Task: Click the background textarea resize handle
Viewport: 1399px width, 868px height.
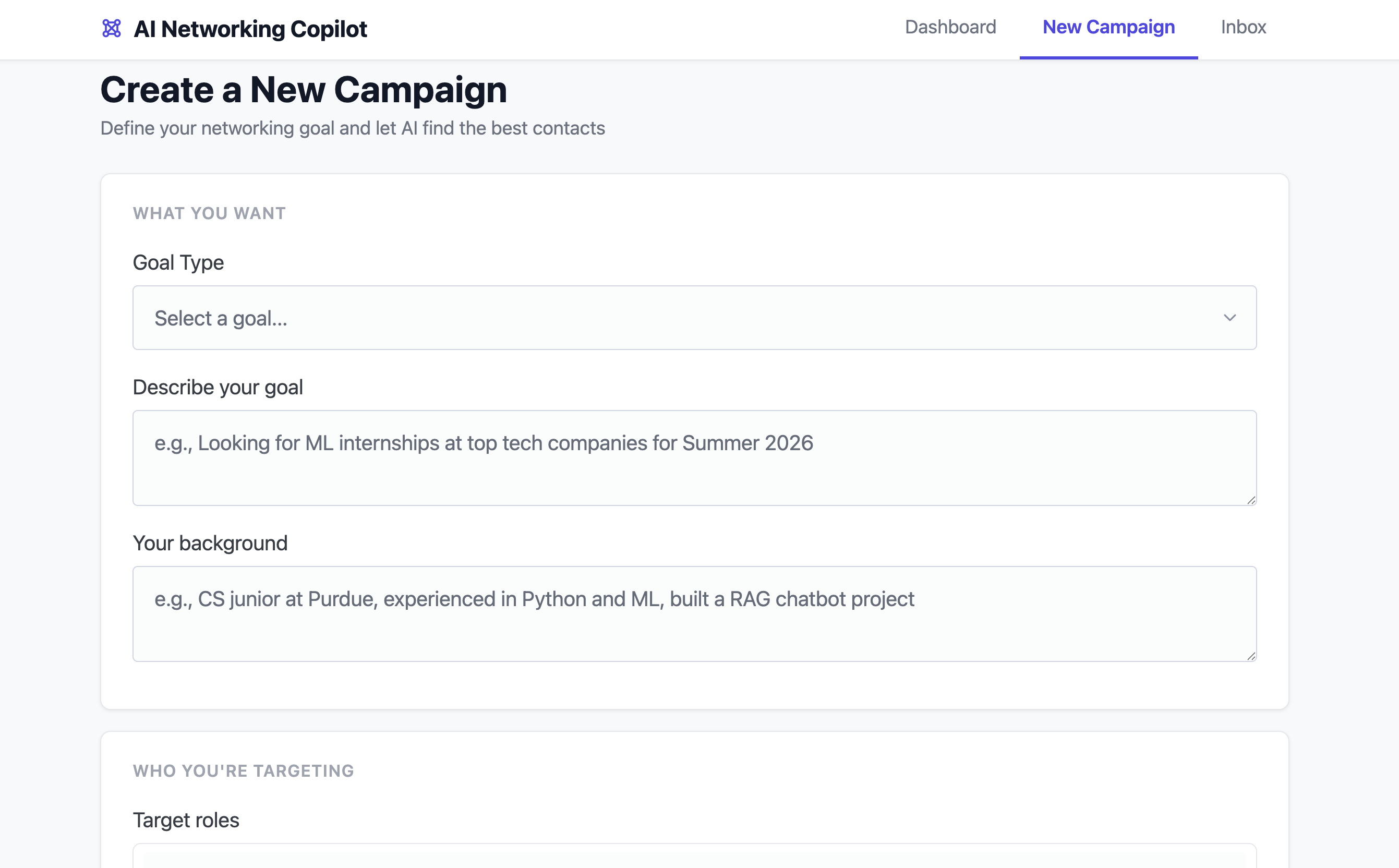Action: pos(1251,656)
